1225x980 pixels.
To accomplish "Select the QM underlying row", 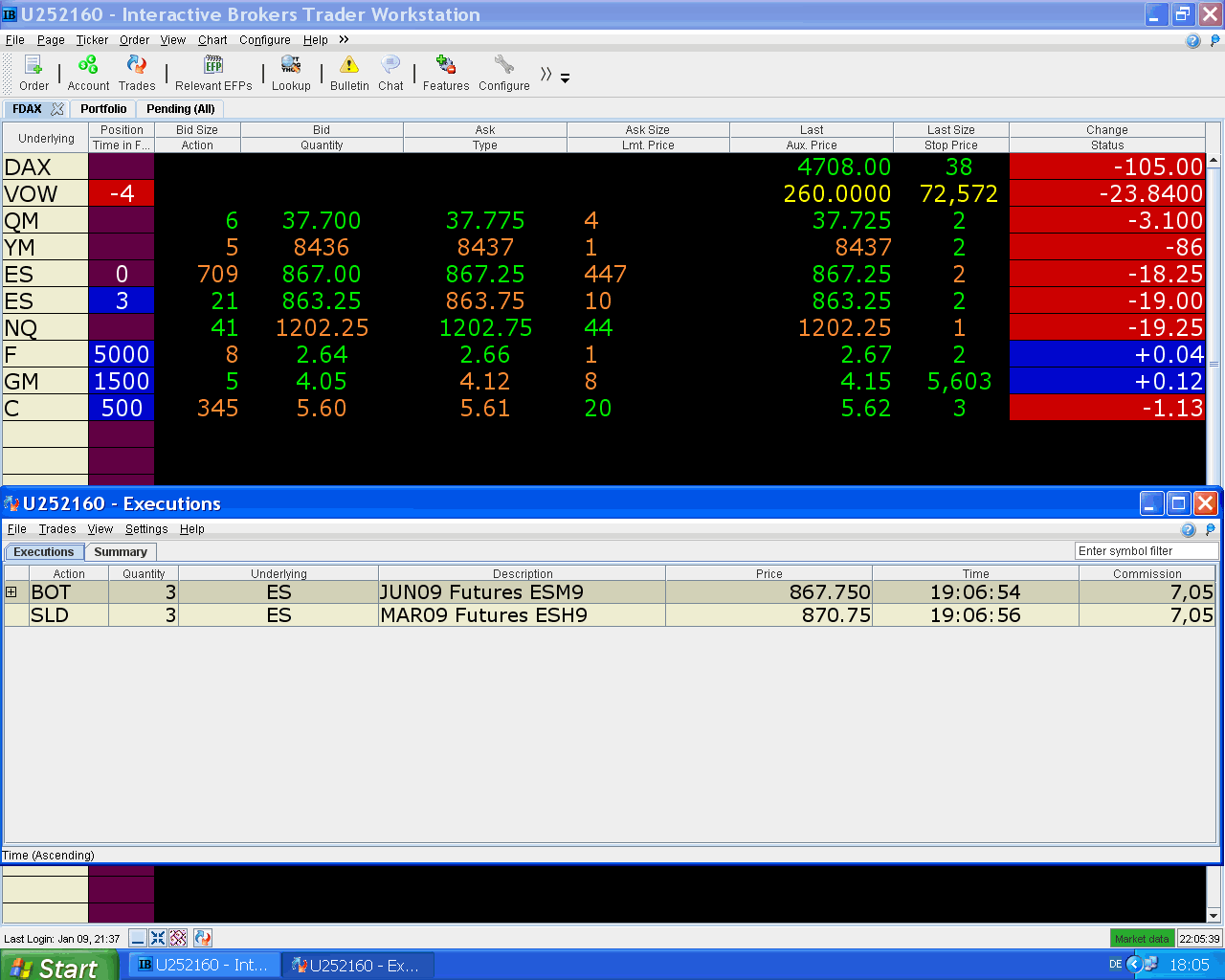I will coord(45,220).
